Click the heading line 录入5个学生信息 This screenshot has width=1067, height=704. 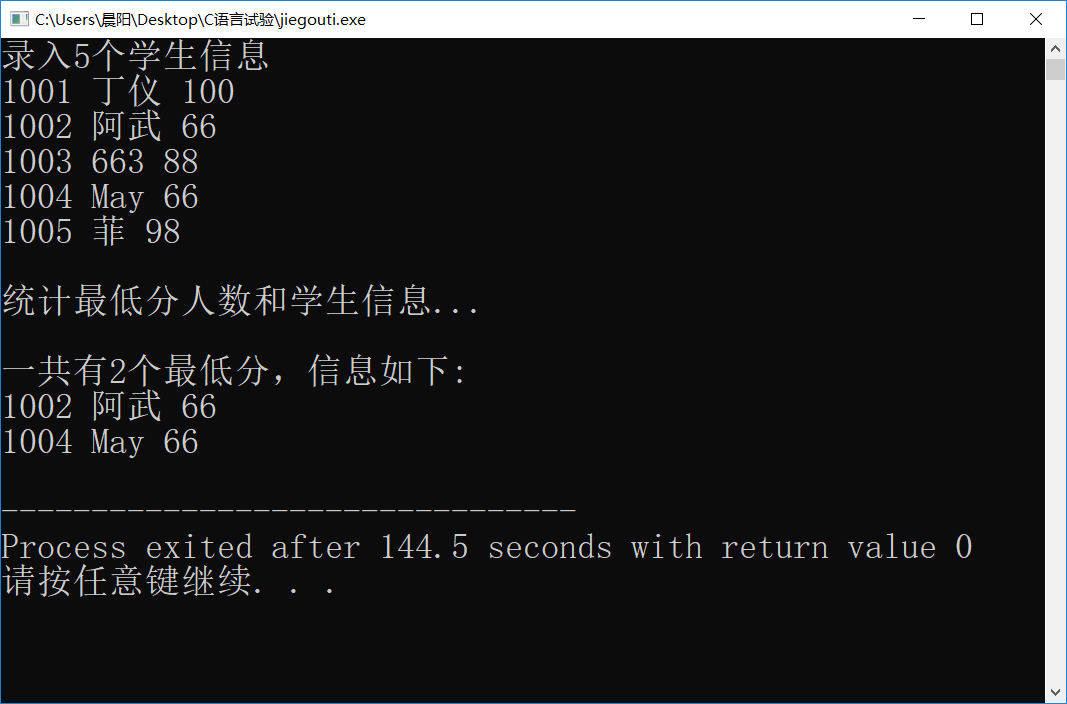point(135,56)
